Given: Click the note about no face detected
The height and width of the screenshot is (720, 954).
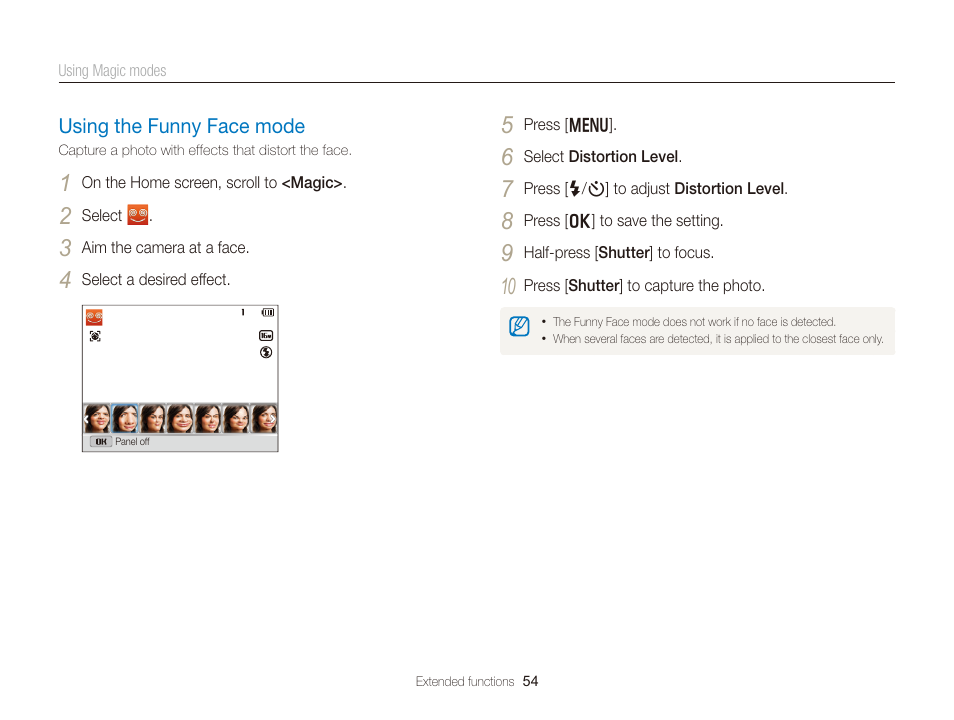Looking at the screenshot, I should click(x=694, y=321).
